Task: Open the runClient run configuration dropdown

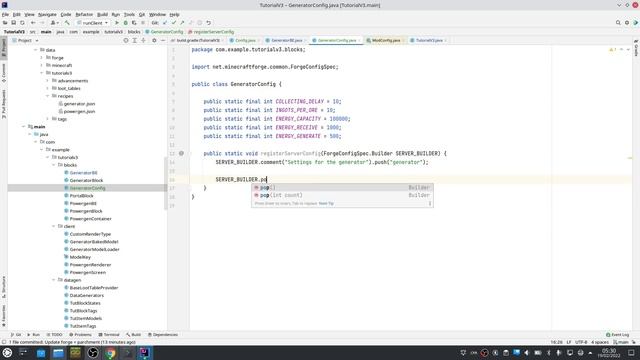Action: pos(93,23)
